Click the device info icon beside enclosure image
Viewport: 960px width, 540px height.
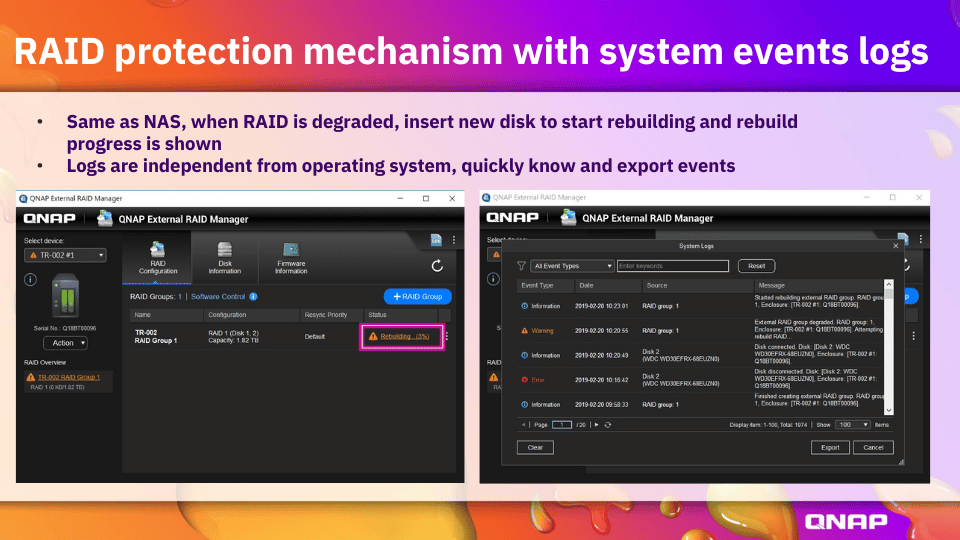coord(31,280)
